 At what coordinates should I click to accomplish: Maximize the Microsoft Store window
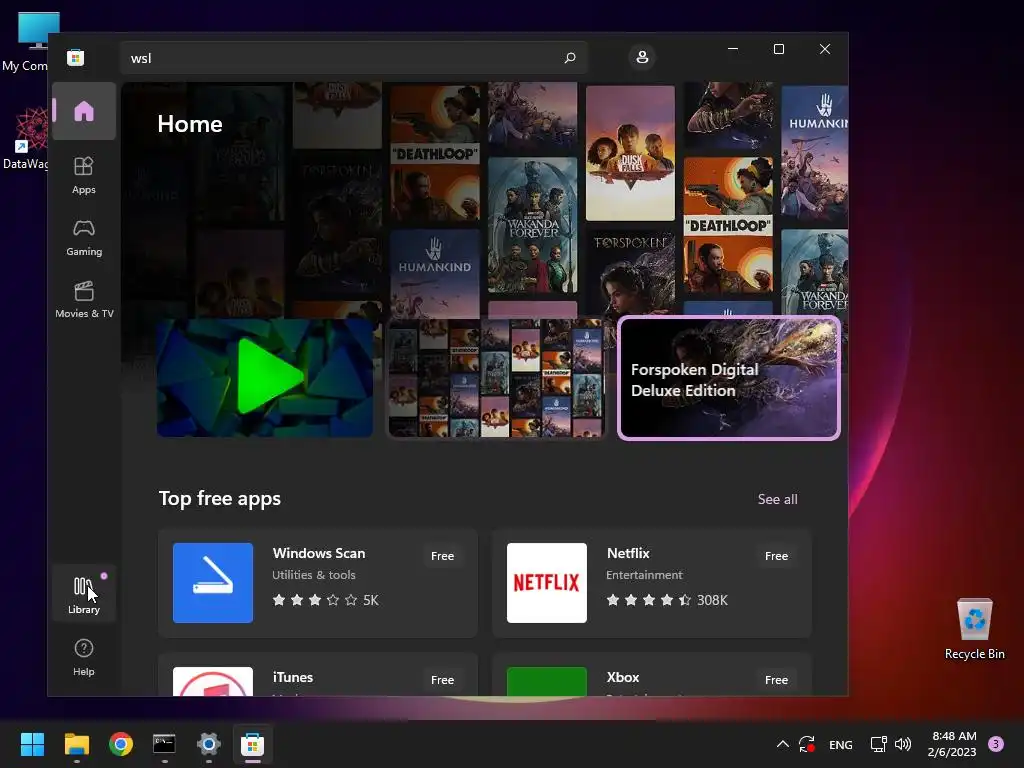778,49
